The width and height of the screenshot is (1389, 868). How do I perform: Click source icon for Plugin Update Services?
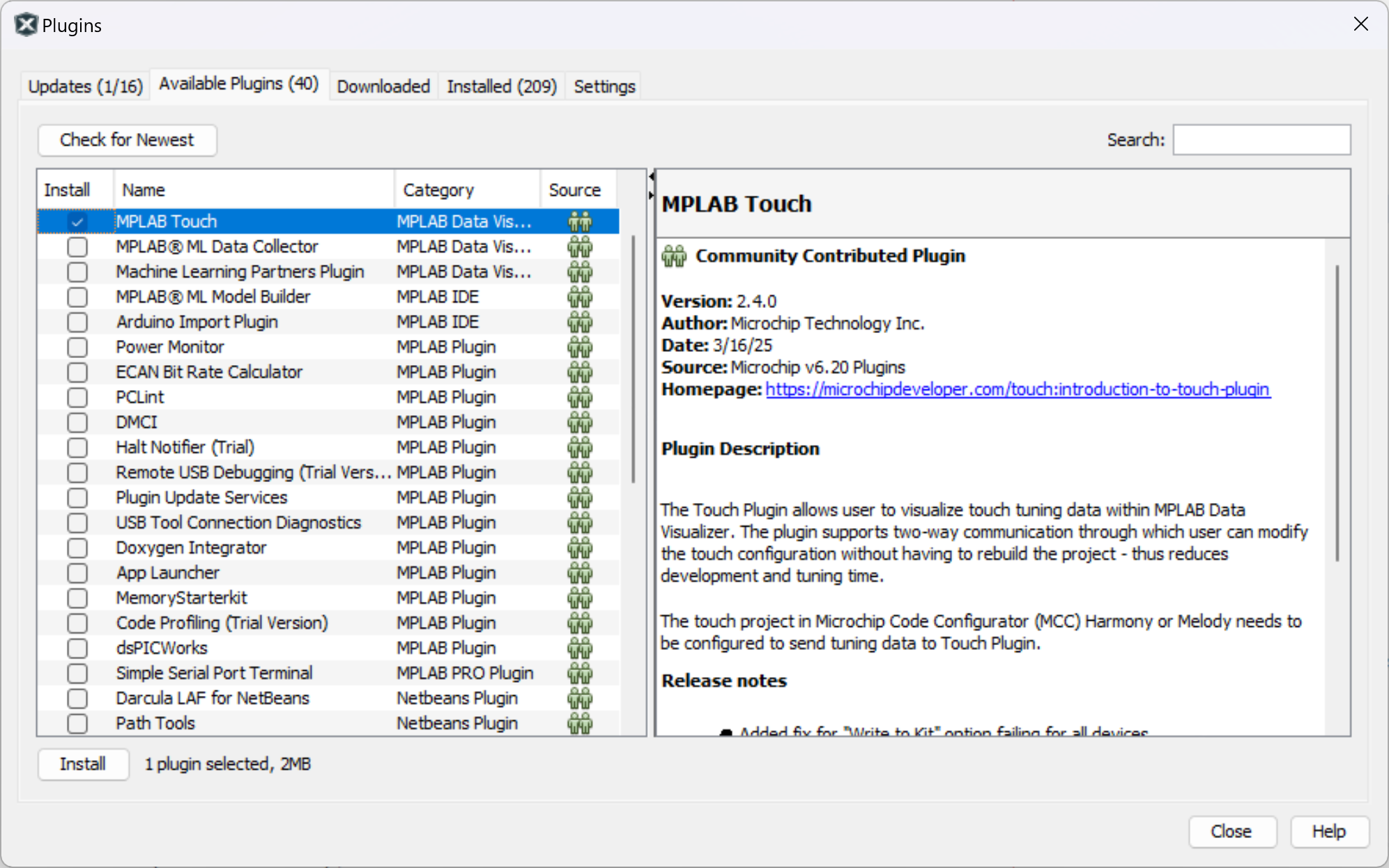click(579, 497)
